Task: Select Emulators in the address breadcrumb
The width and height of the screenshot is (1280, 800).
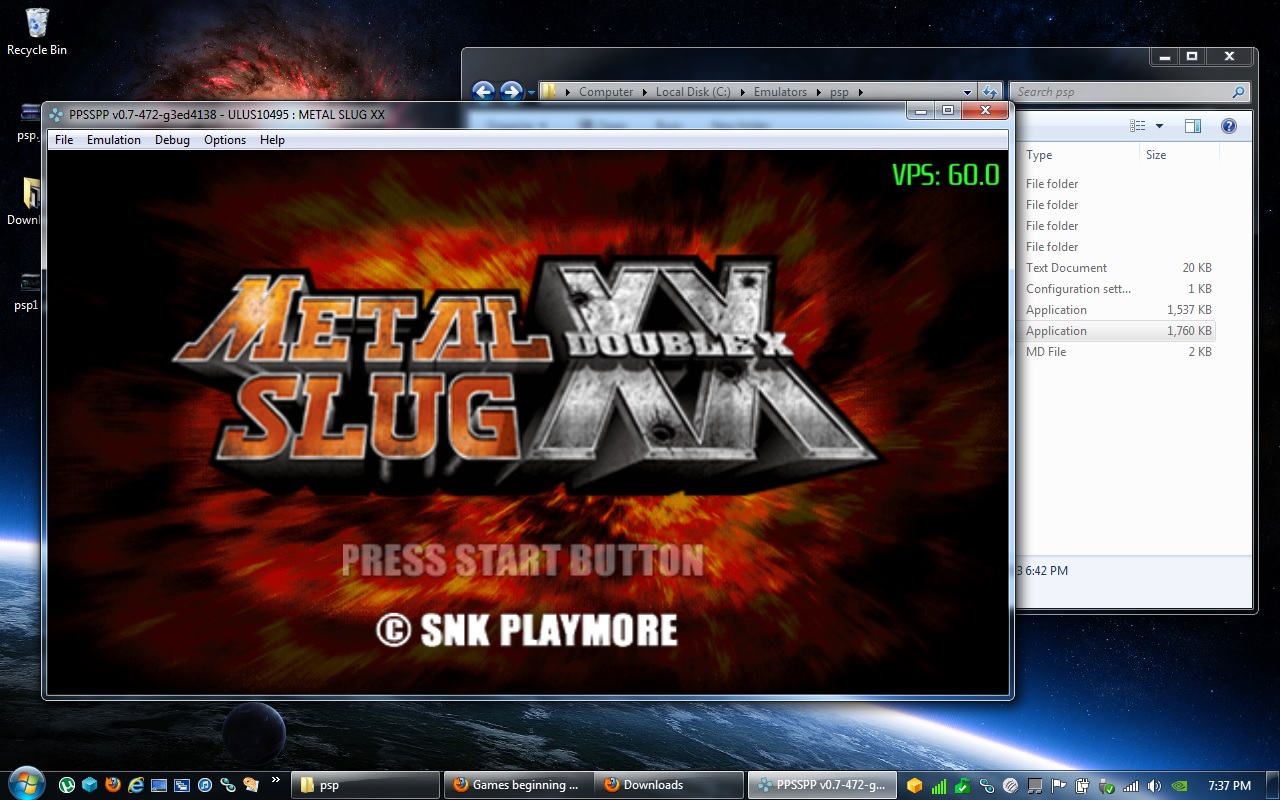Action: [x=780, y=92]
